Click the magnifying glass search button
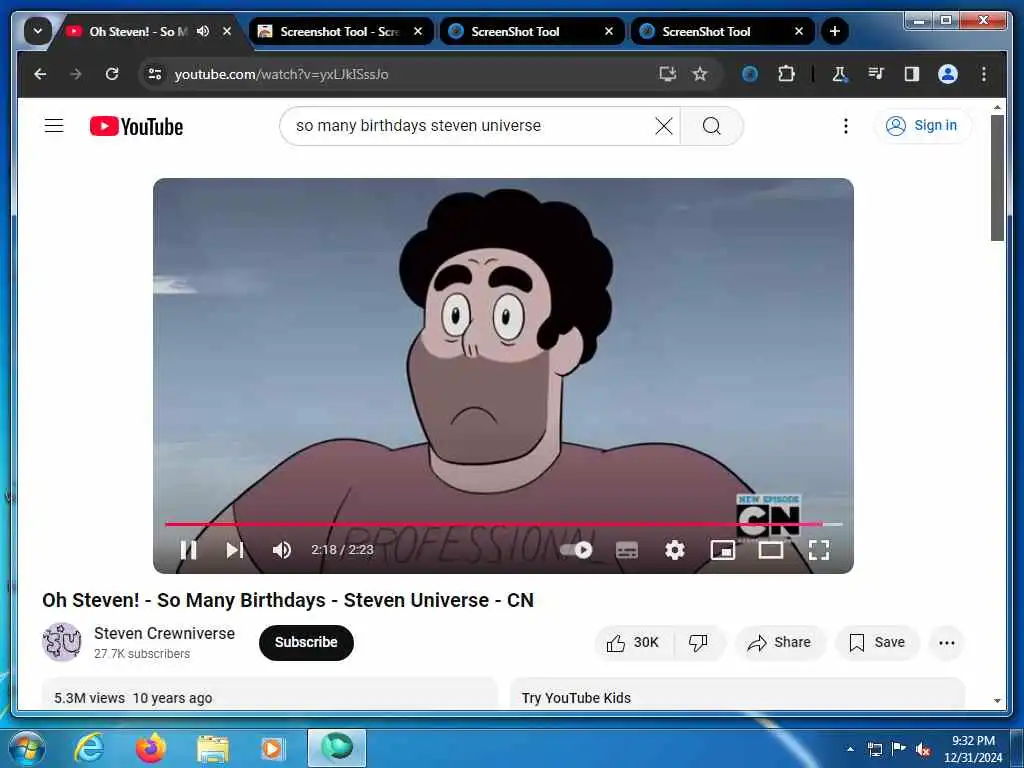 point(712,125)
